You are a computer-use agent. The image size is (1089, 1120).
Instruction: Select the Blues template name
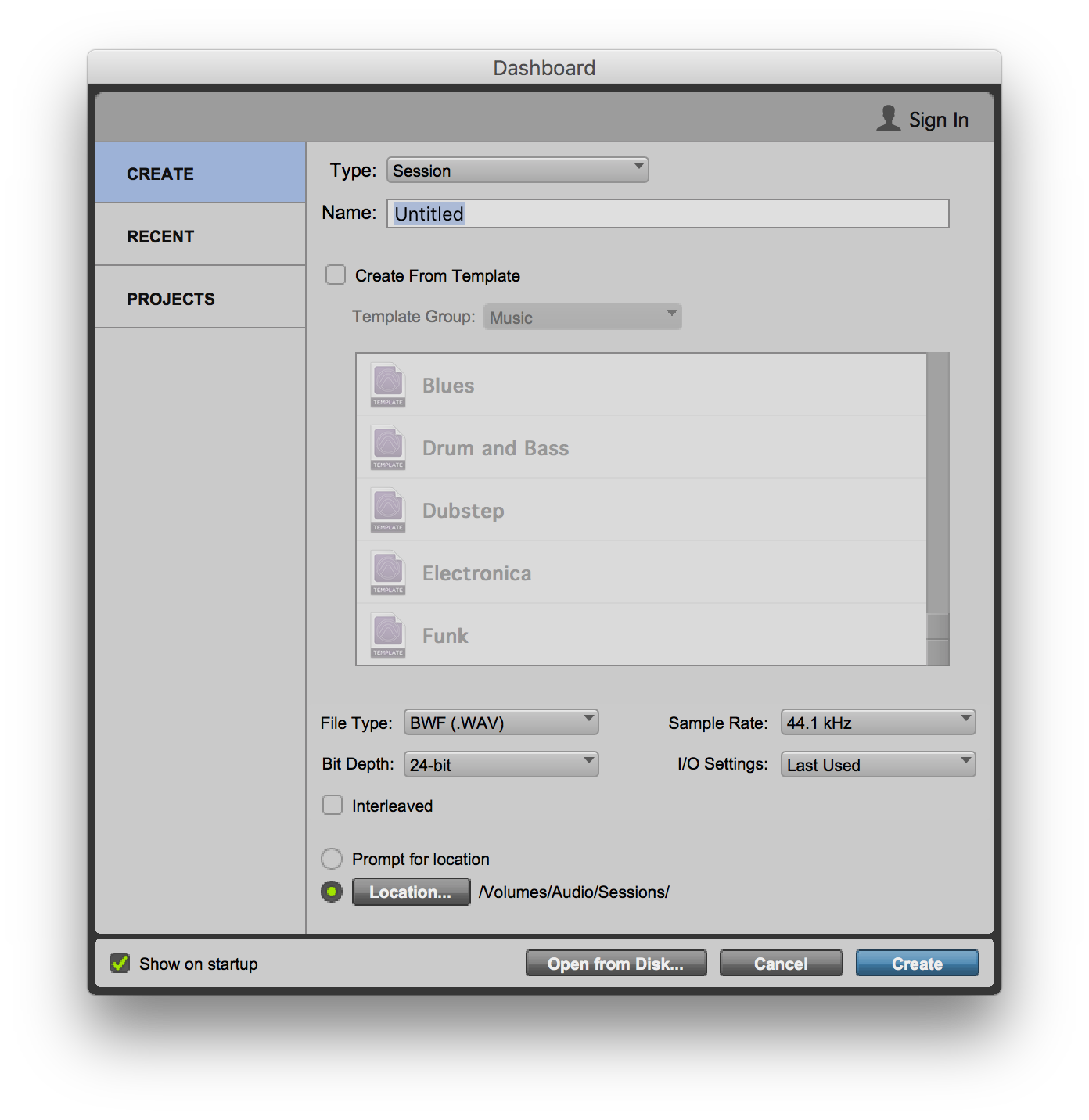448,386
